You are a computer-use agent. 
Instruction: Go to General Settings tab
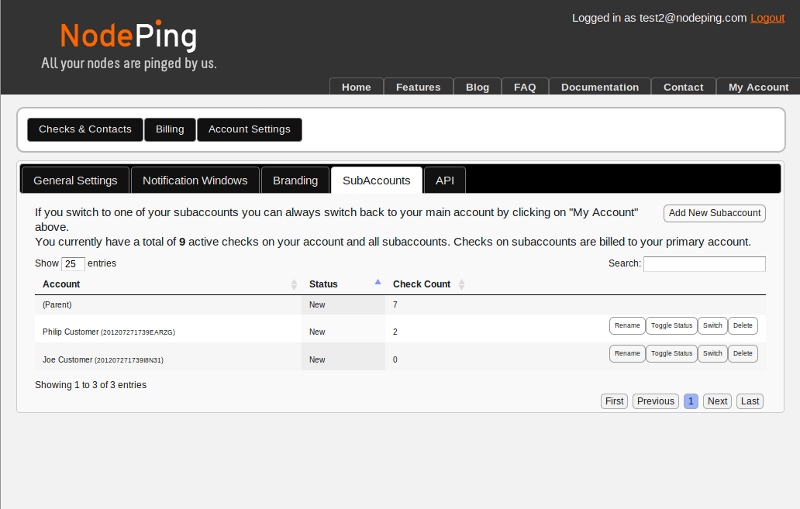[x=75, y=181]
